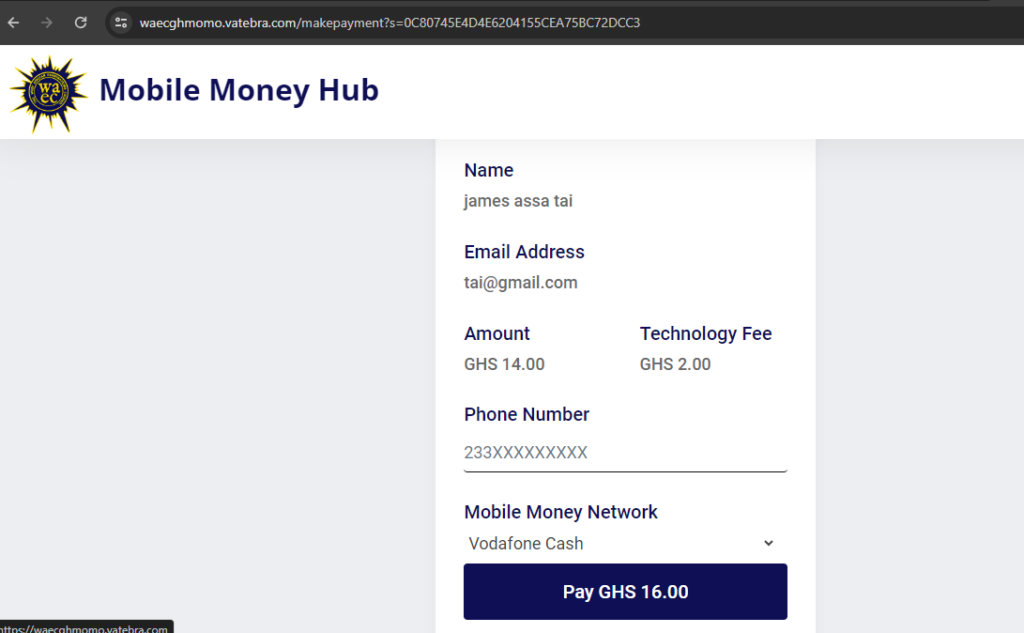Reload the payment page

point(80,23)
